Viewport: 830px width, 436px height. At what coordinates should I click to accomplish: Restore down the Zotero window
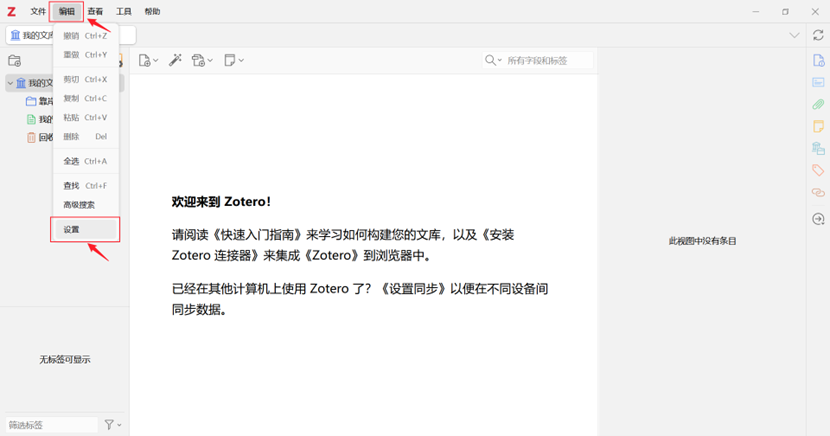[x=786, y=12]
